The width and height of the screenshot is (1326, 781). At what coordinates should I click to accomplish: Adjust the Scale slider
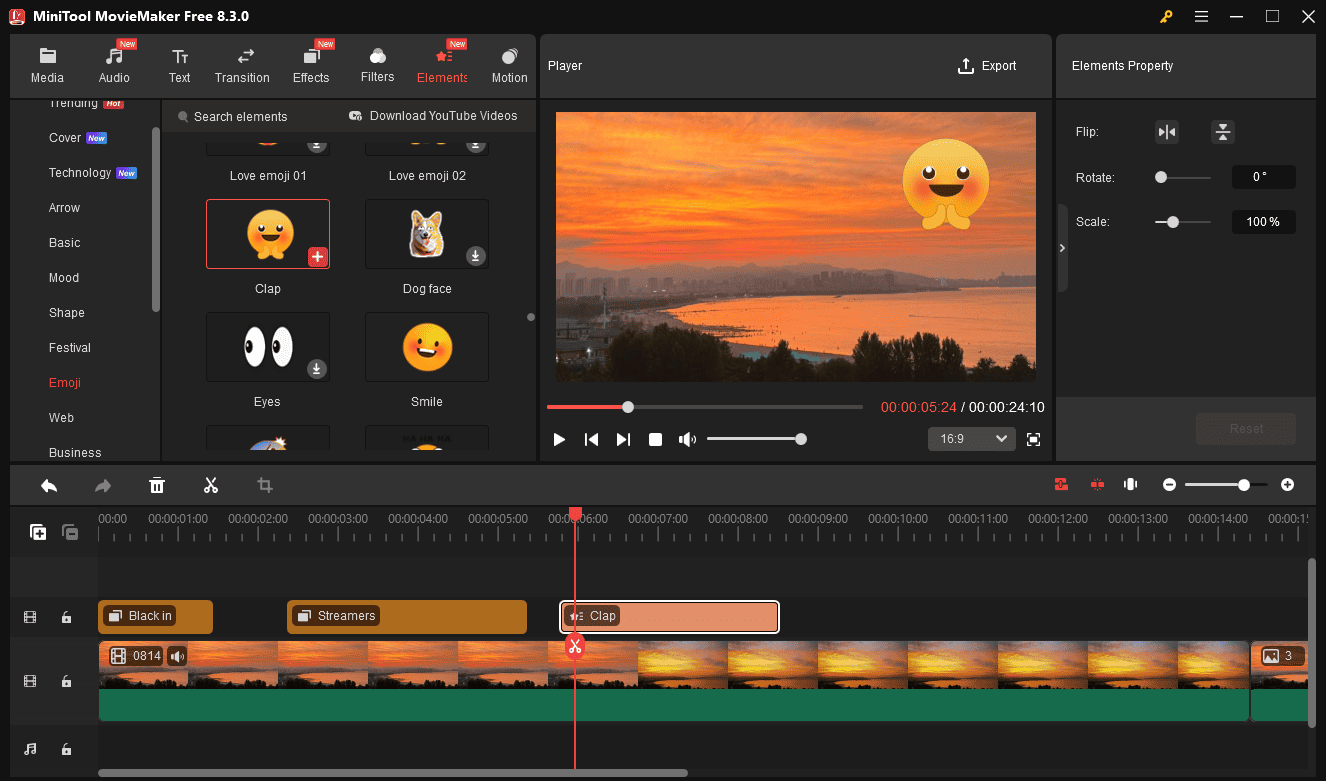tap(1182, 222)
